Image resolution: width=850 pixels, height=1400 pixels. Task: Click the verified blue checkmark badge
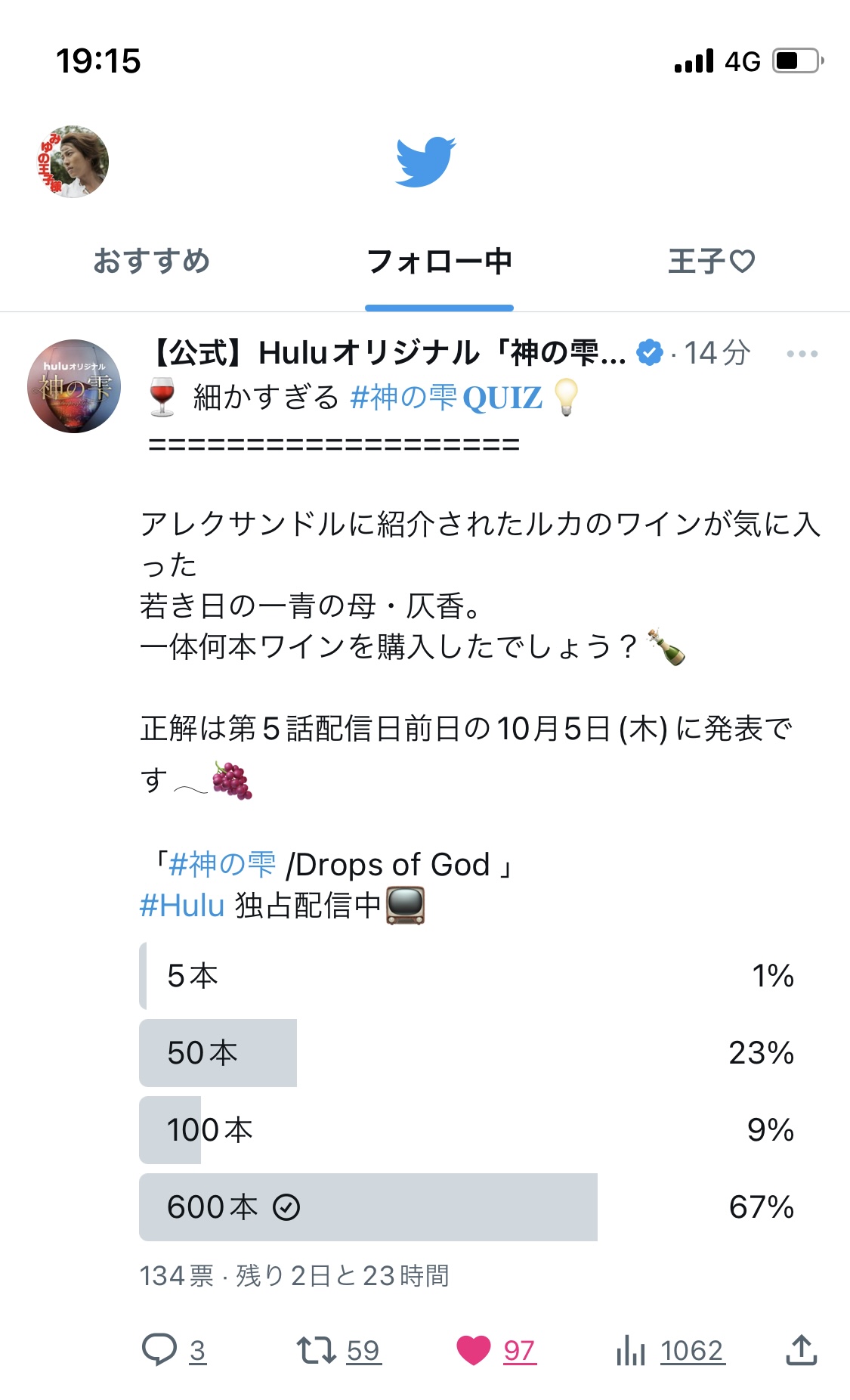pyautogui.click(x=650, y=353)
